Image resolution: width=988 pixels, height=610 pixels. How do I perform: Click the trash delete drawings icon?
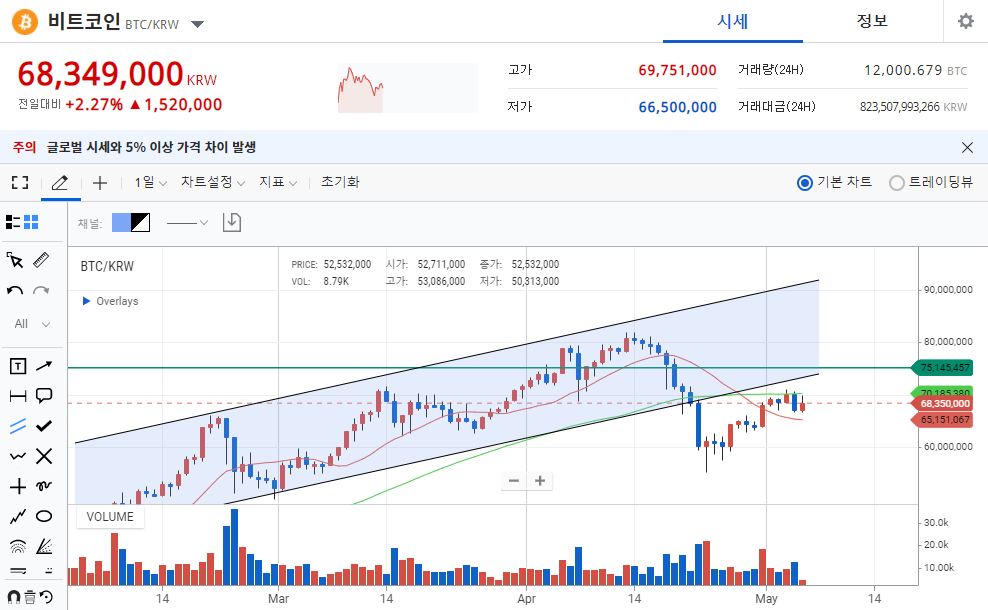(x=30, y=597)
